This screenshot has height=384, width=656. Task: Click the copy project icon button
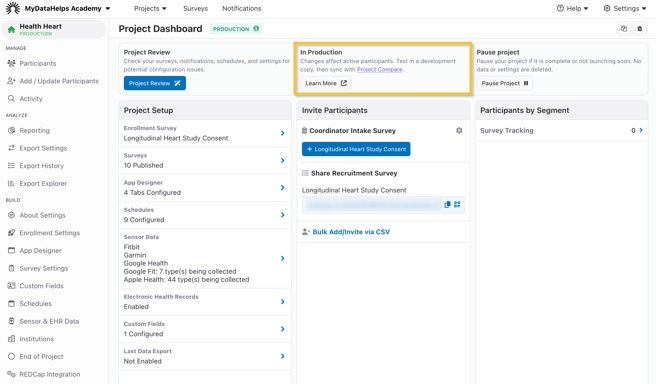[624, 28]
